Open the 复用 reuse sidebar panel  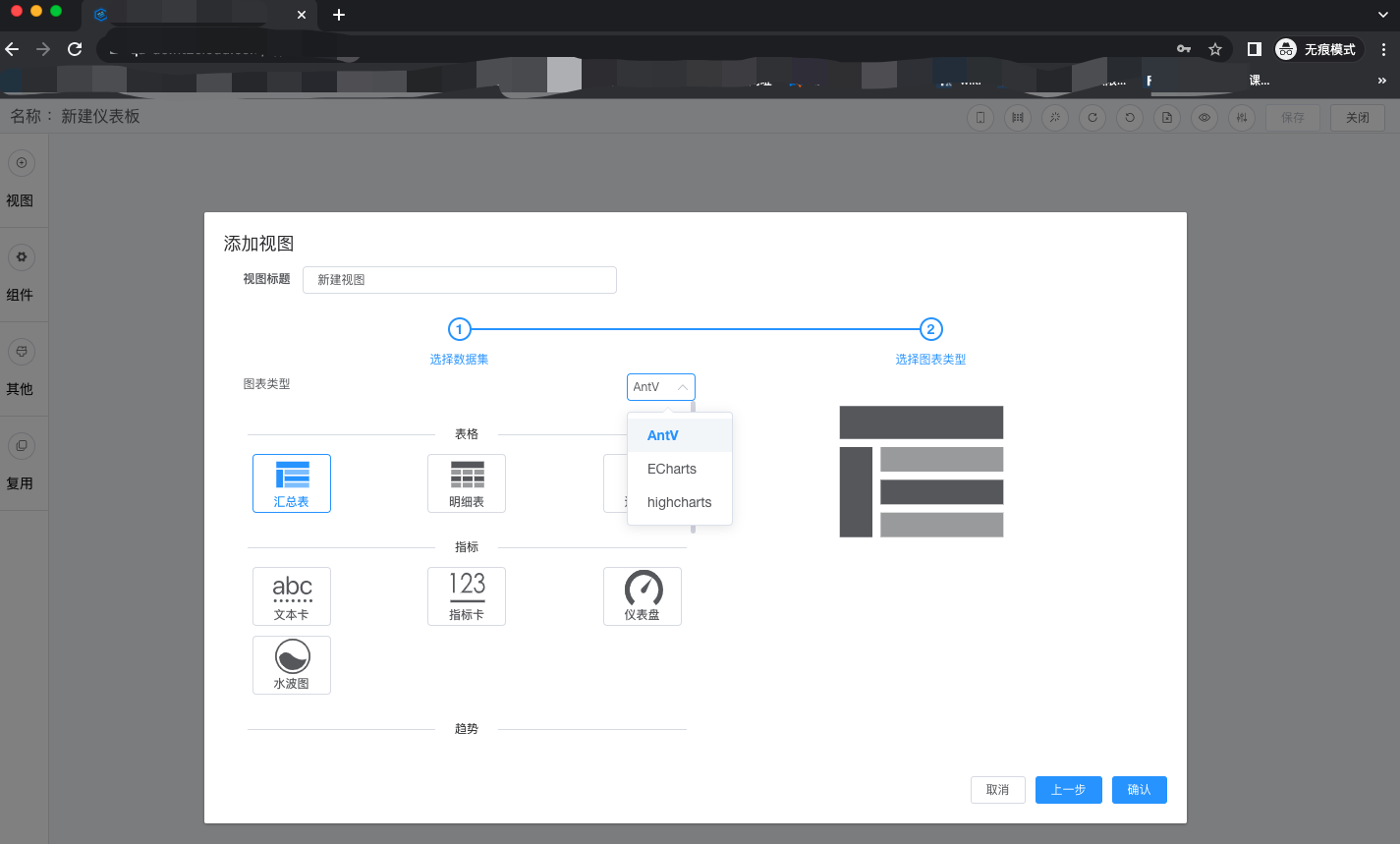pos(21,463)
